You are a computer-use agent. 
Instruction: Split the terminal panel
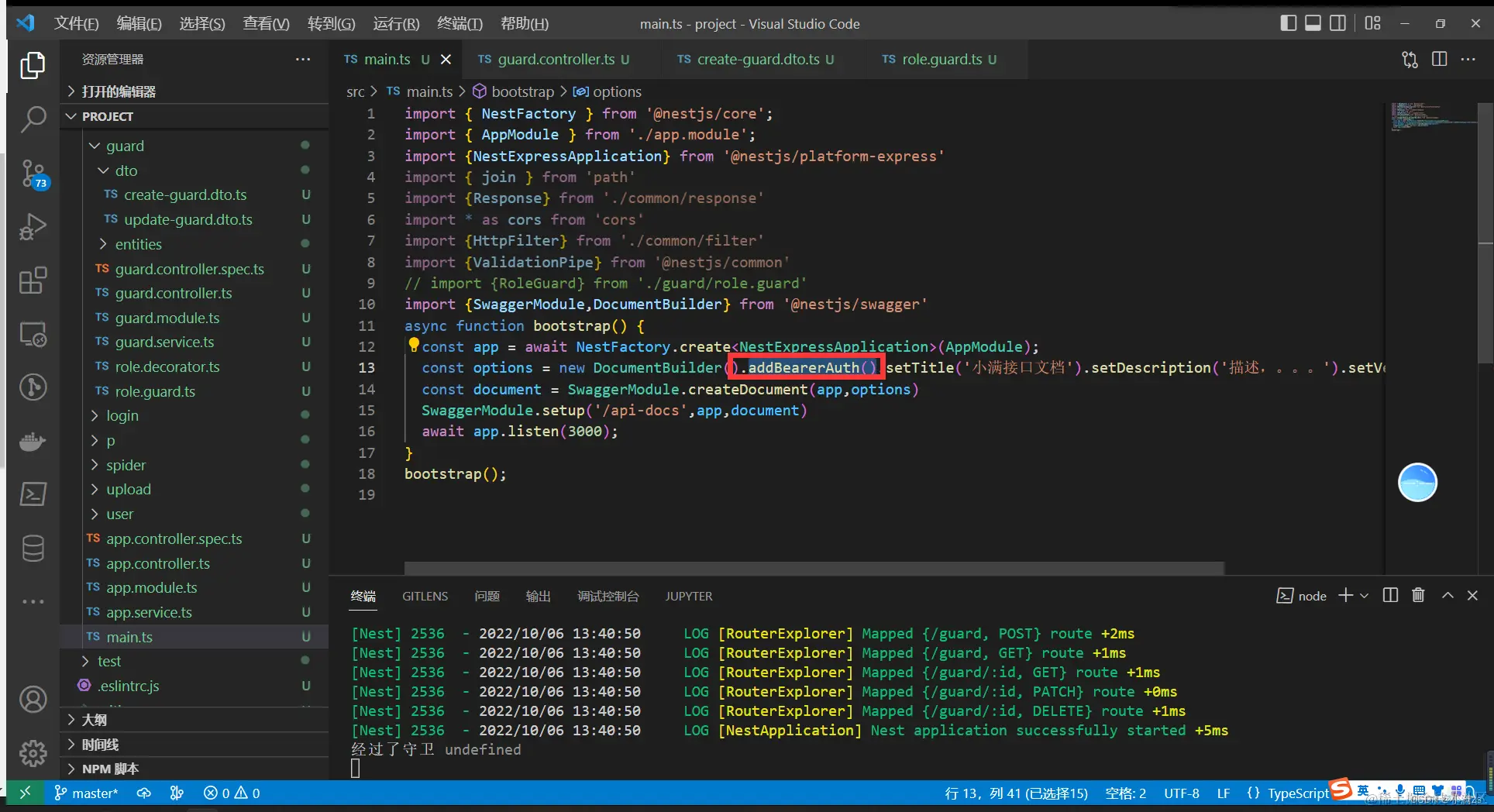coord(1390,595)
